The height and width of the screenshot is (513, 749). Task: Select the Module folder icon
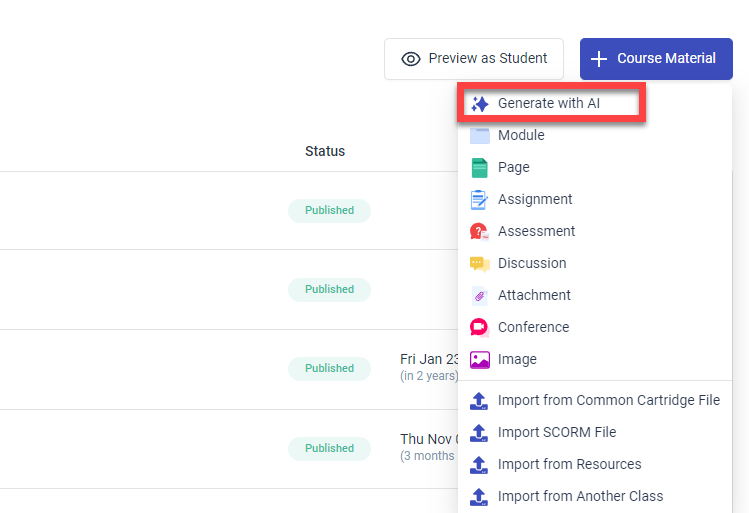480,136
